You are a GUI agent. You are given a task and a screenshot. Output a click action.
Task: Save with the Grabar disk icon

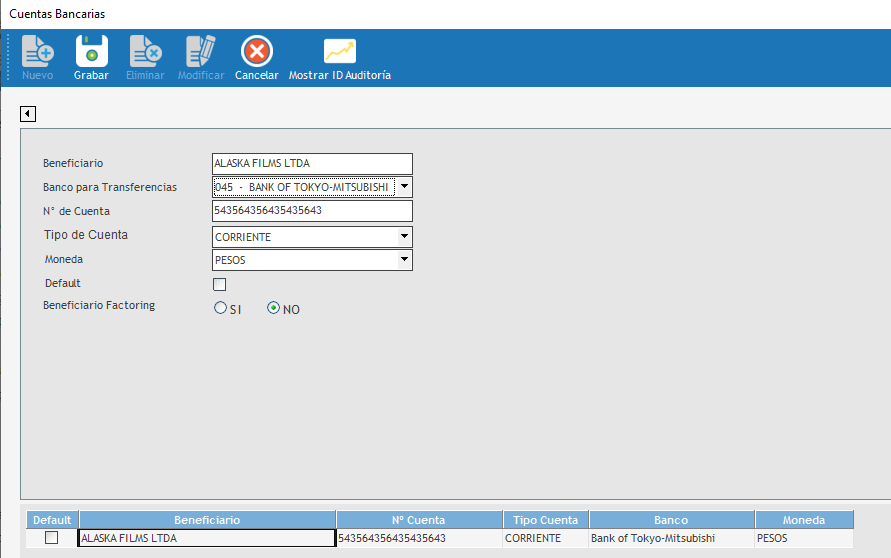(x=91, y=52)
